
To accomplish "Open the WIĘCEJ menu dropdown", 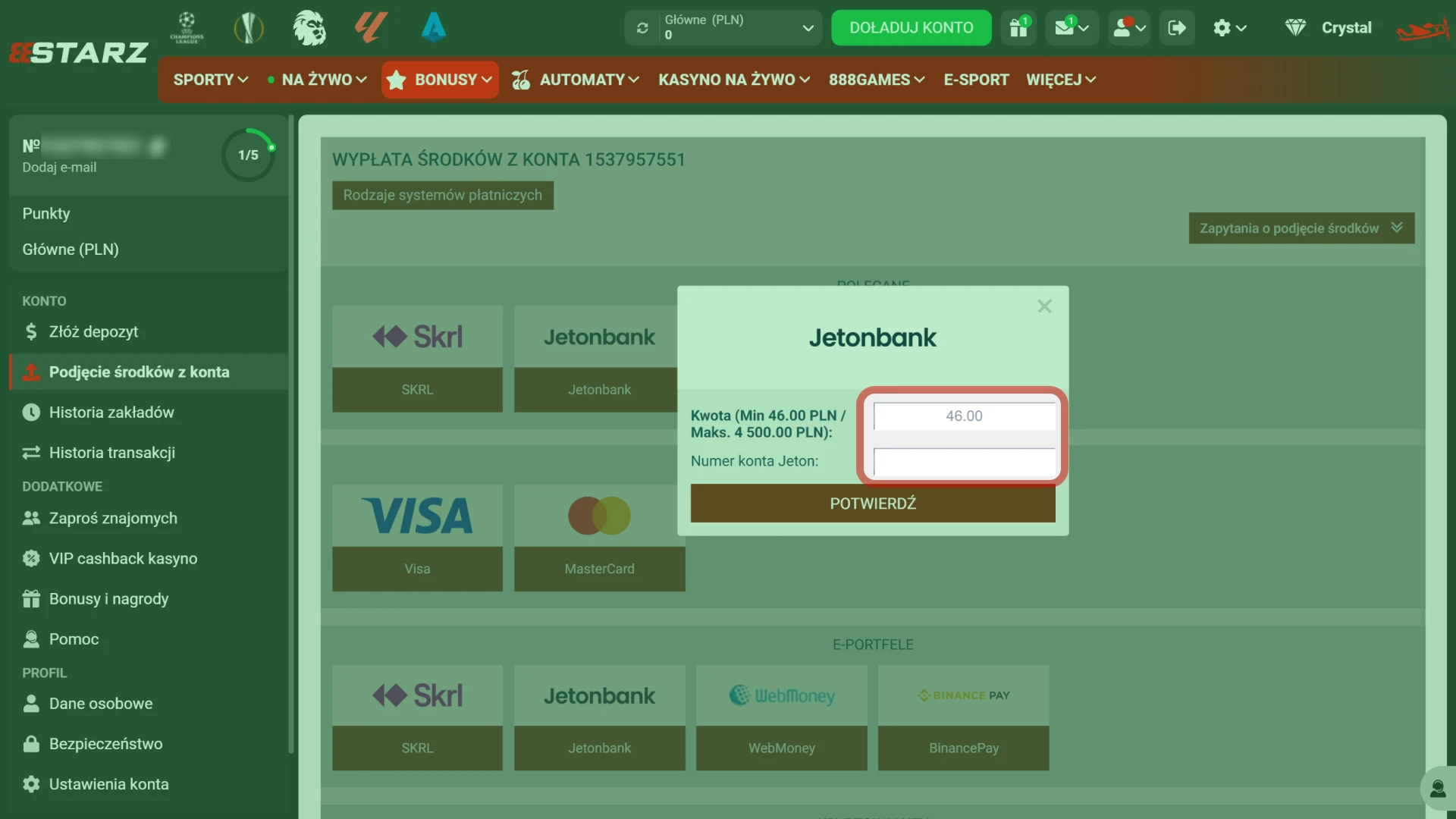I will click(x=1060, y=80).
